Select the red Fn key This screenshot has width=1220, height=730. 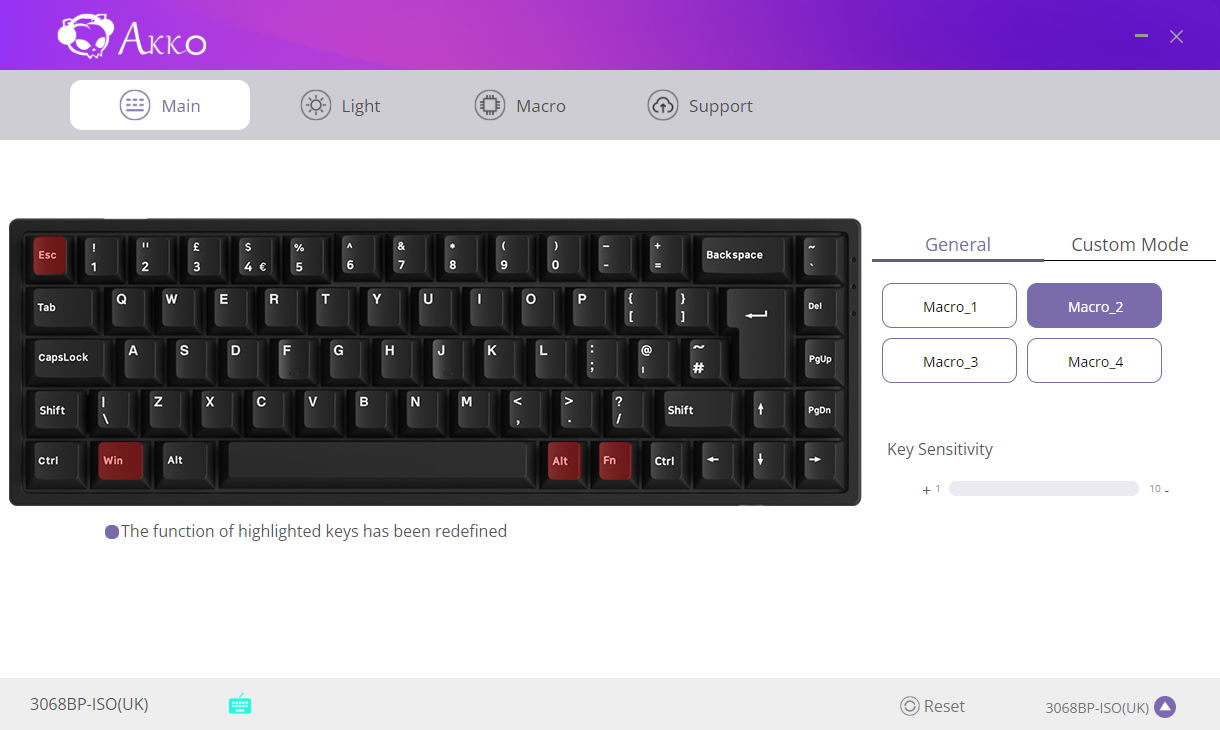pos(614,460)
